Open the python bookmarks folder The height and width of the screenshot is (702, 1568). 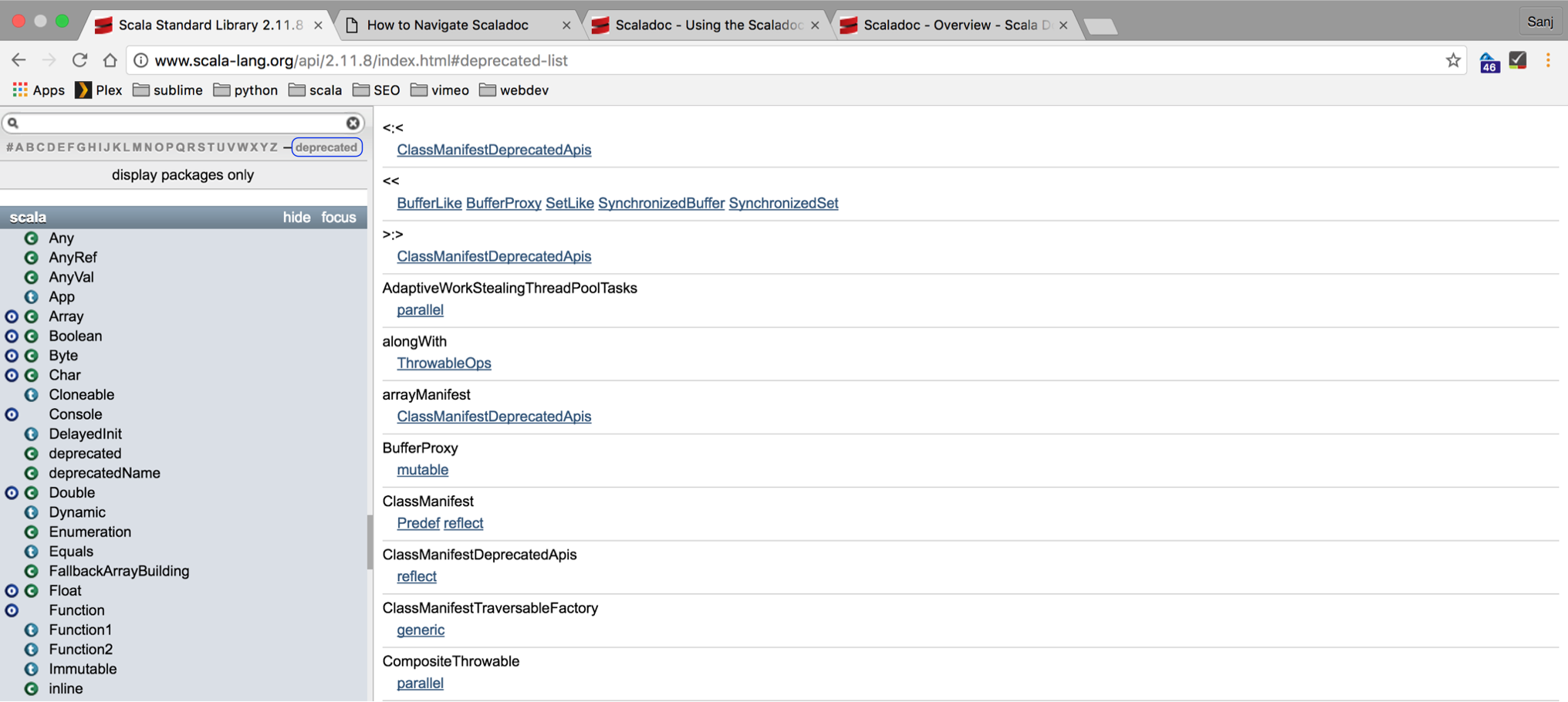point(245,90)
